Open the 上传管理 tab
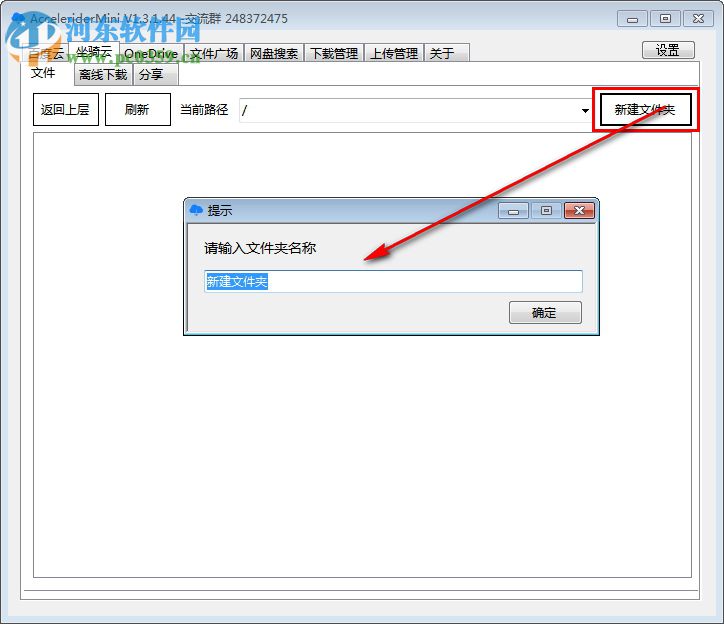The height and width of the screenshot is (624, 724). (x=394, y=53)
